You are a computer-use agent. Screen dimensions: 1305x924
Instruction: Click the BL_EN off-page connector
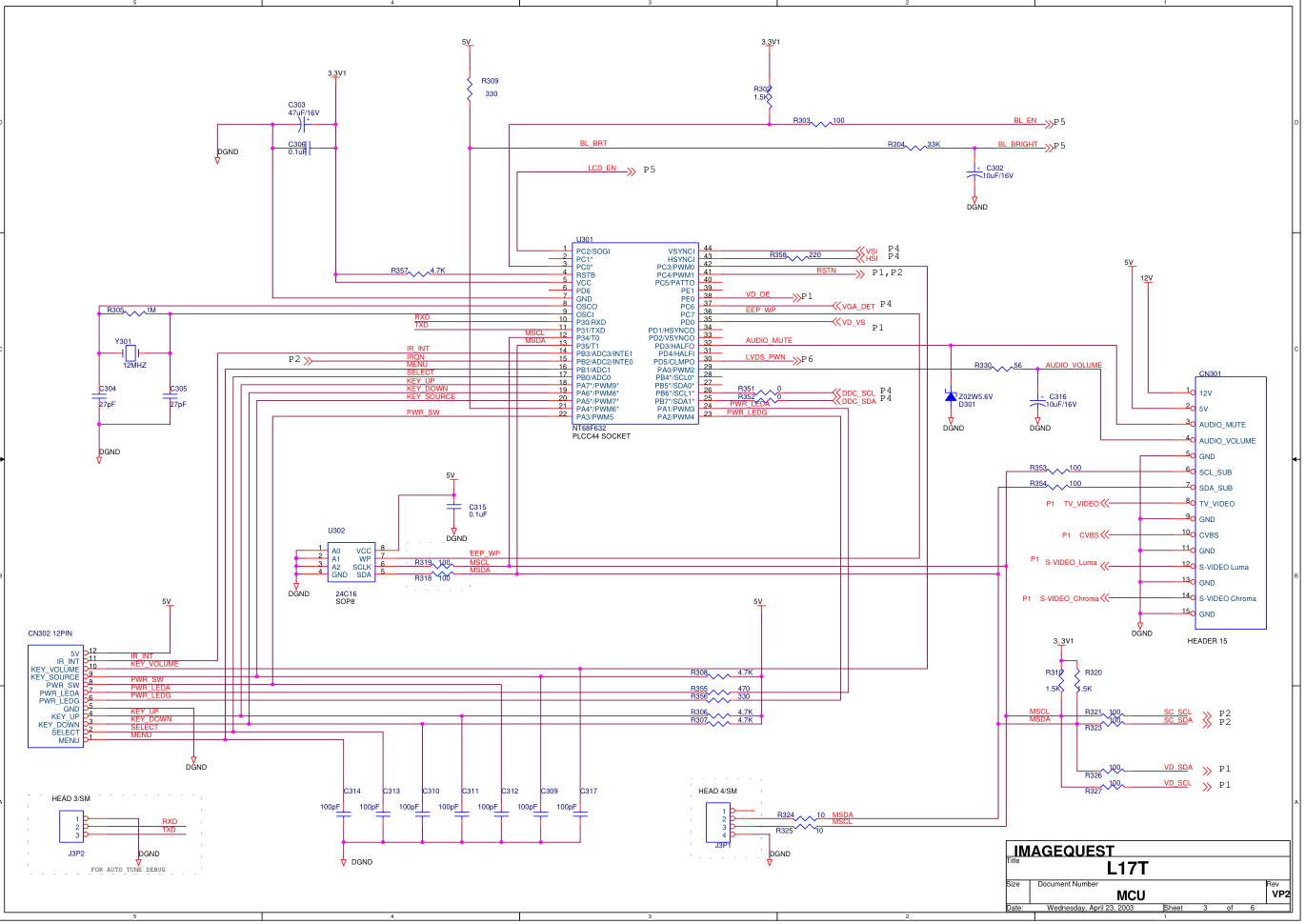click(1050, 123)
